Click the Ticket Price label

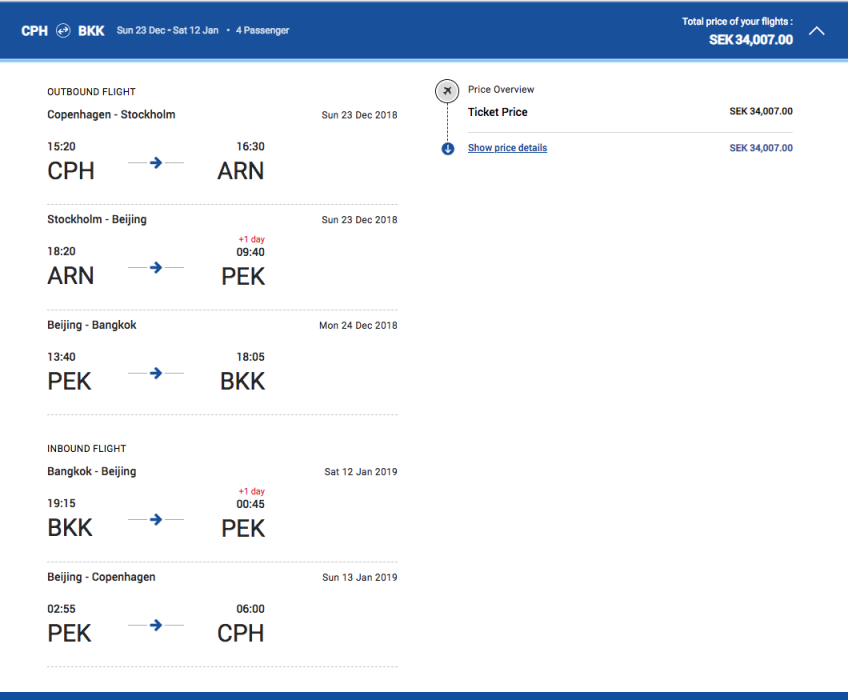tap(497, 112)
